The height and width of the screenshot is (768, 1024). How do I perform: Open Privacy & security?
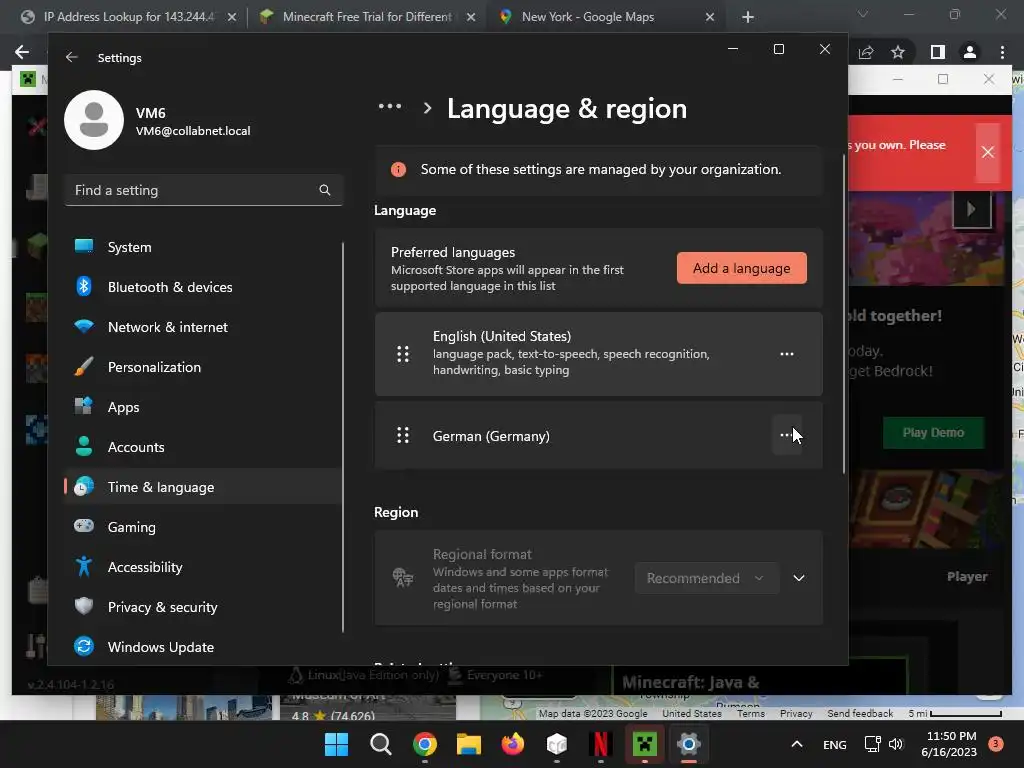[203, 607]
